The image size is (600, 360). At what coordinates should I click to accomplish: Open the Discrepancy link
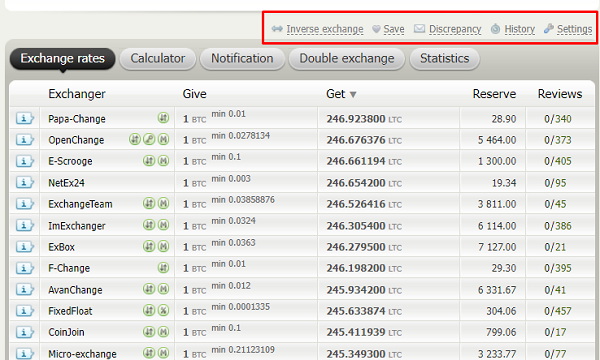[x=455, y=29]
